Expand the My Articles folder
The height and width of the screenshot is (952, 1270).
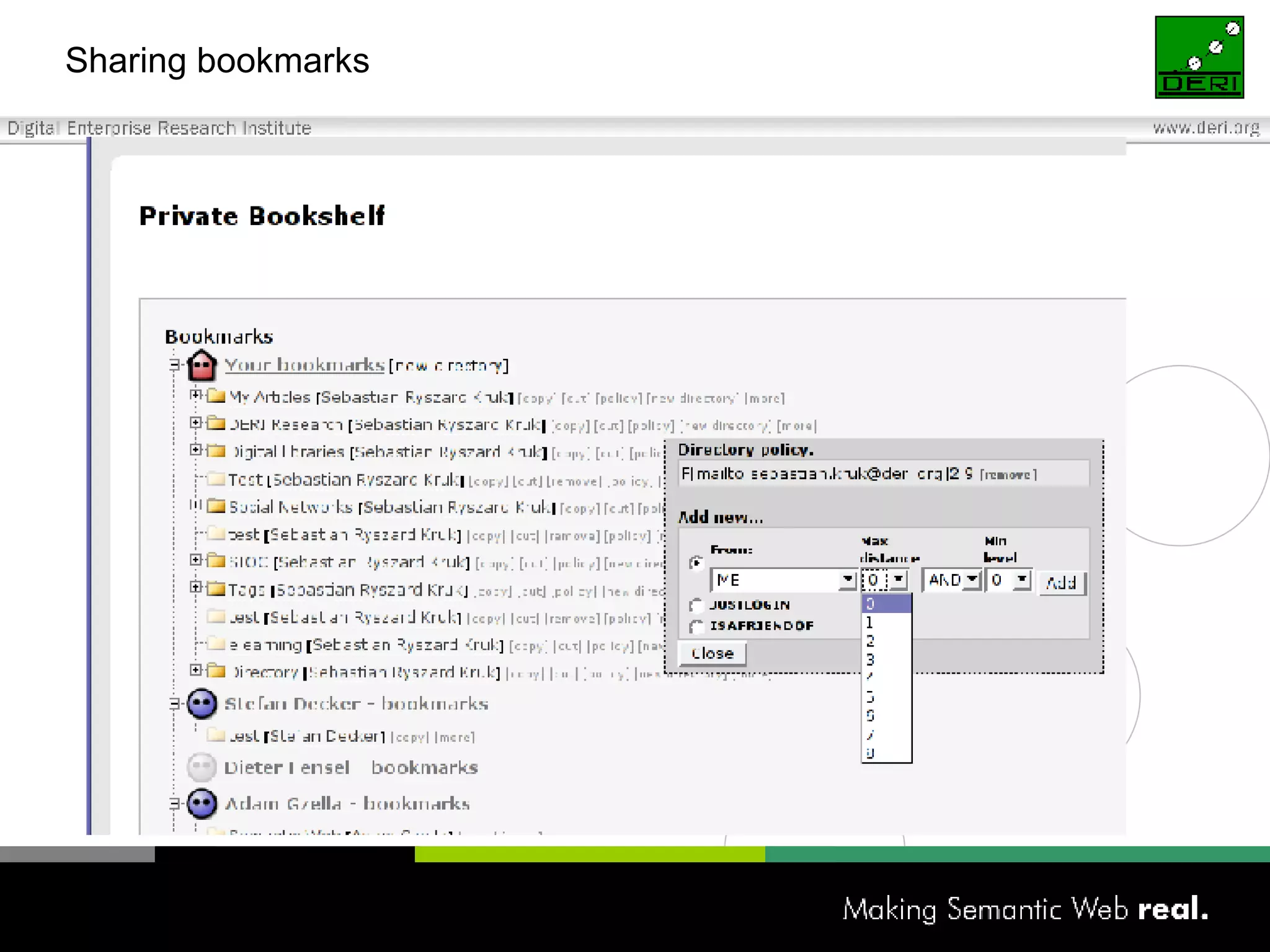pyautogui.click(x=195, y=394)
